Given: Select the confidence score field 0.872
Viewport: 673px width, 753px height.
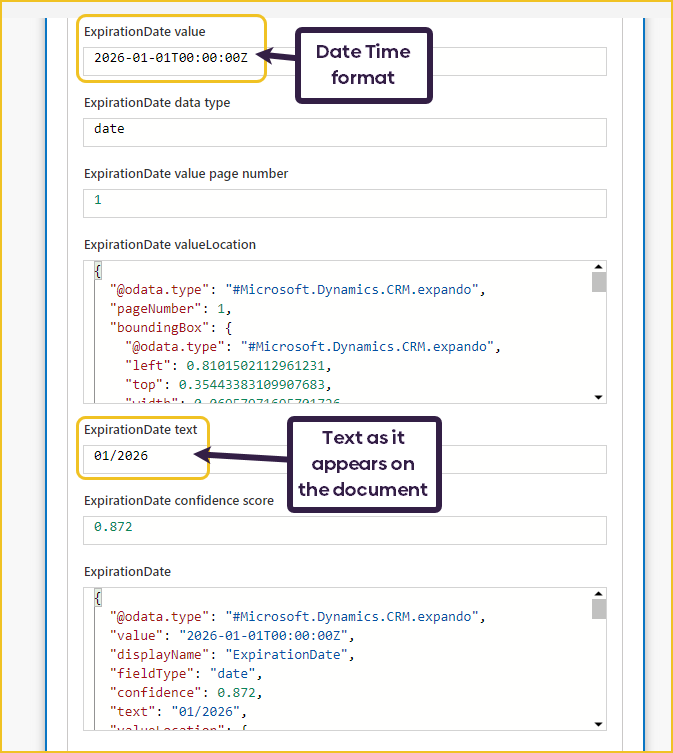Looking at the screenshot, I should [x=344, y=530].
